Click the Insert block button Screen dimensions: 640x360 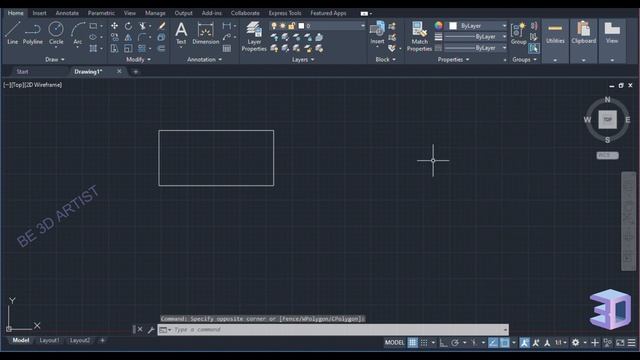[x=377, y=33]
